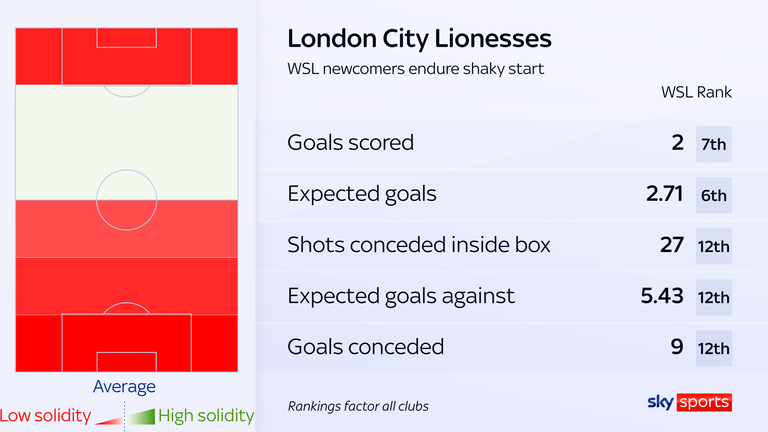Screen dimensions: 768x432
Task: Click the 5.43 expected goals against value
Action: (x=662, y=296)
